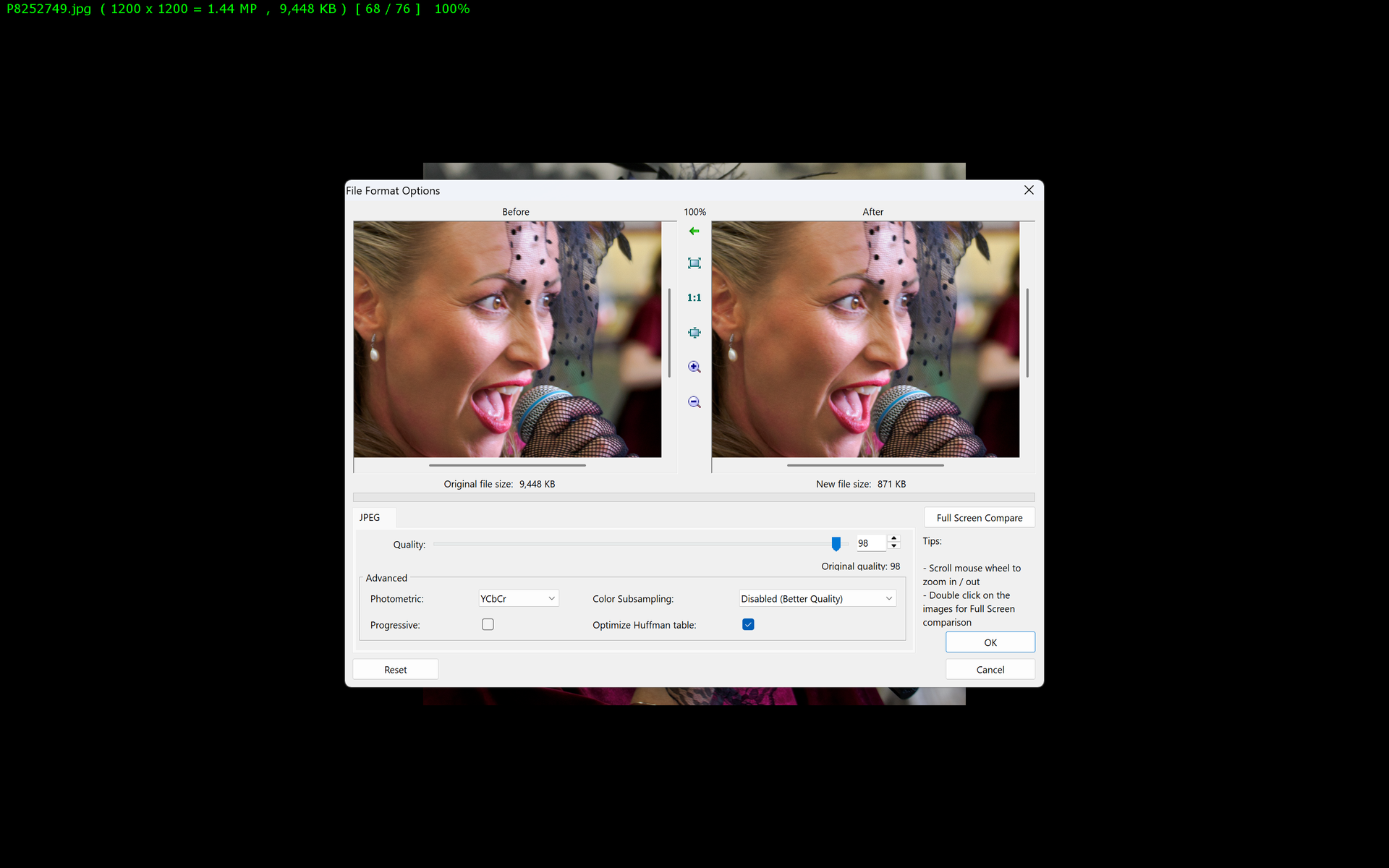
Task: Click the green back arrow to restore view
Action: click(x=694, y=231)
